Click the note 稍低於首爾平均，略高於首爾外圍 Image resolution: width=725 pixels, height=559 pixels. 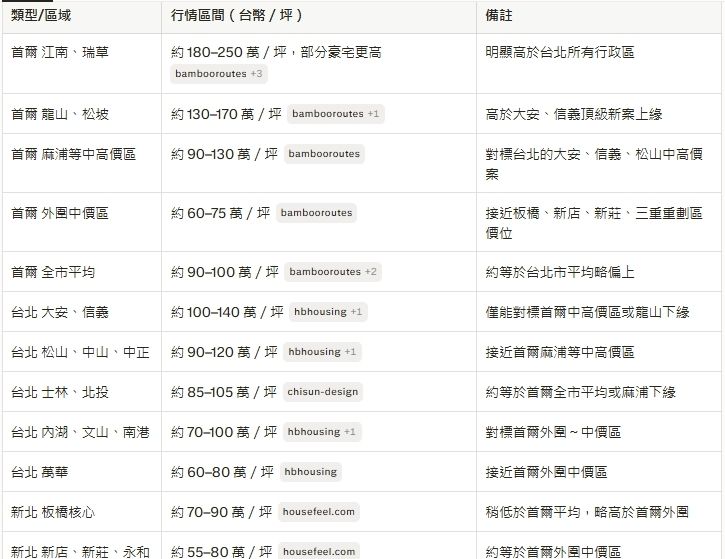tap(587, 512)
